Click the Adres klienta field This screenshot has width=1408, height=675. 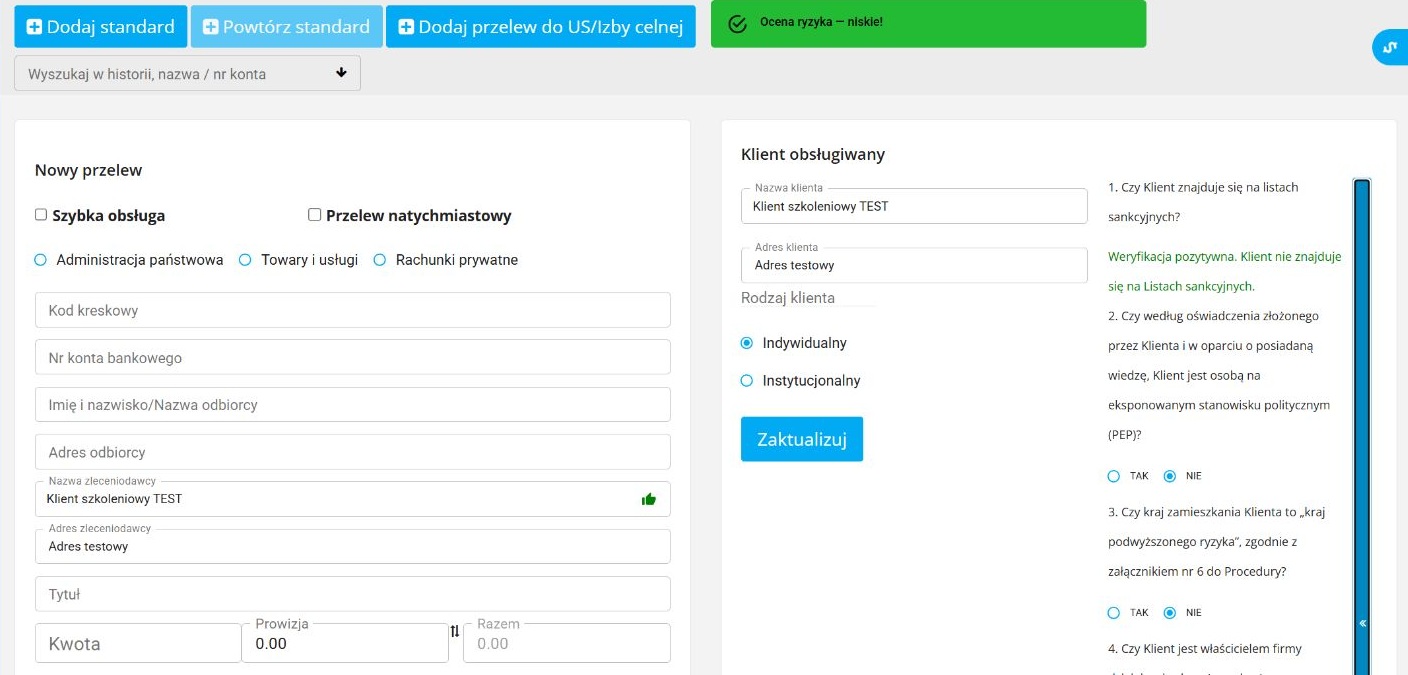(x=914, y=265)
